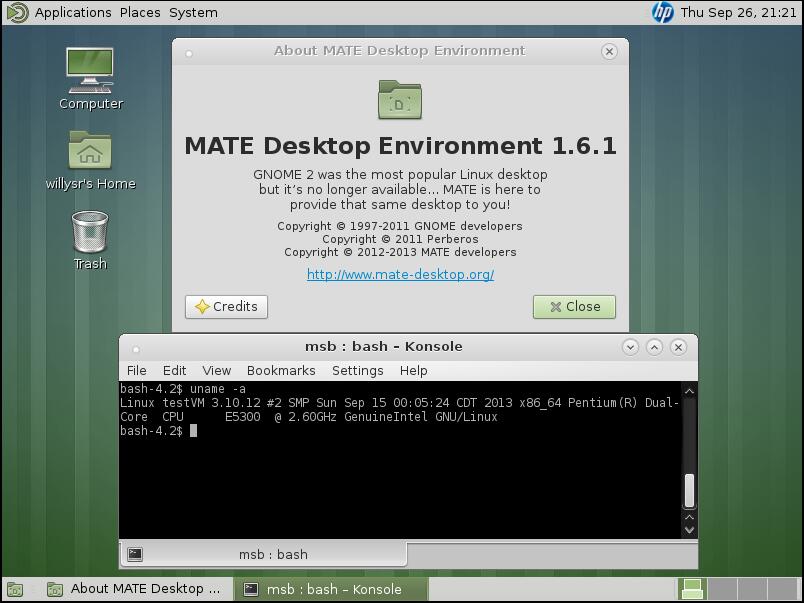Click the bash prompt cursor in terminal

(x=193, y=431)
